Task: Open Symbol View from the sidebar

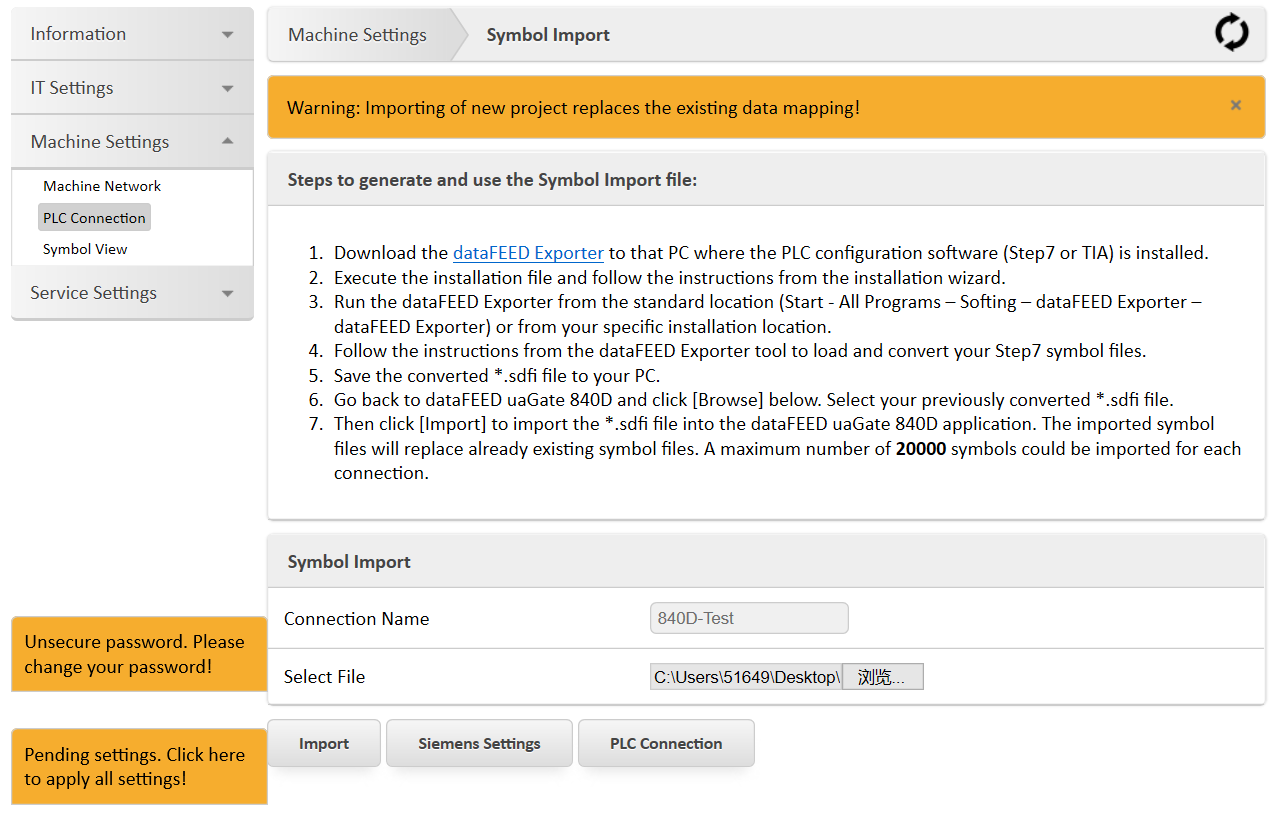Action: click(85, 249)
